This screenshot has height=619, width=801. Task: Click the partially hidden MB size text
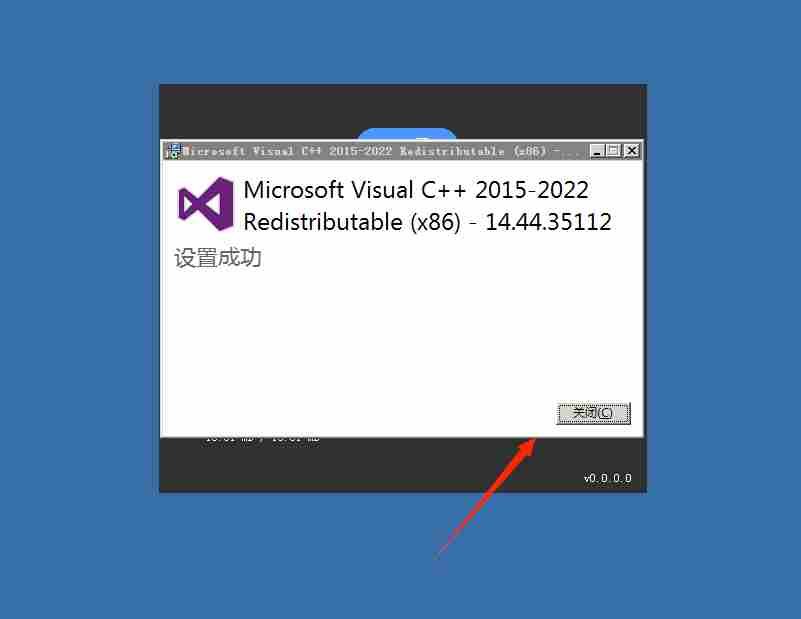coord(262,440)
